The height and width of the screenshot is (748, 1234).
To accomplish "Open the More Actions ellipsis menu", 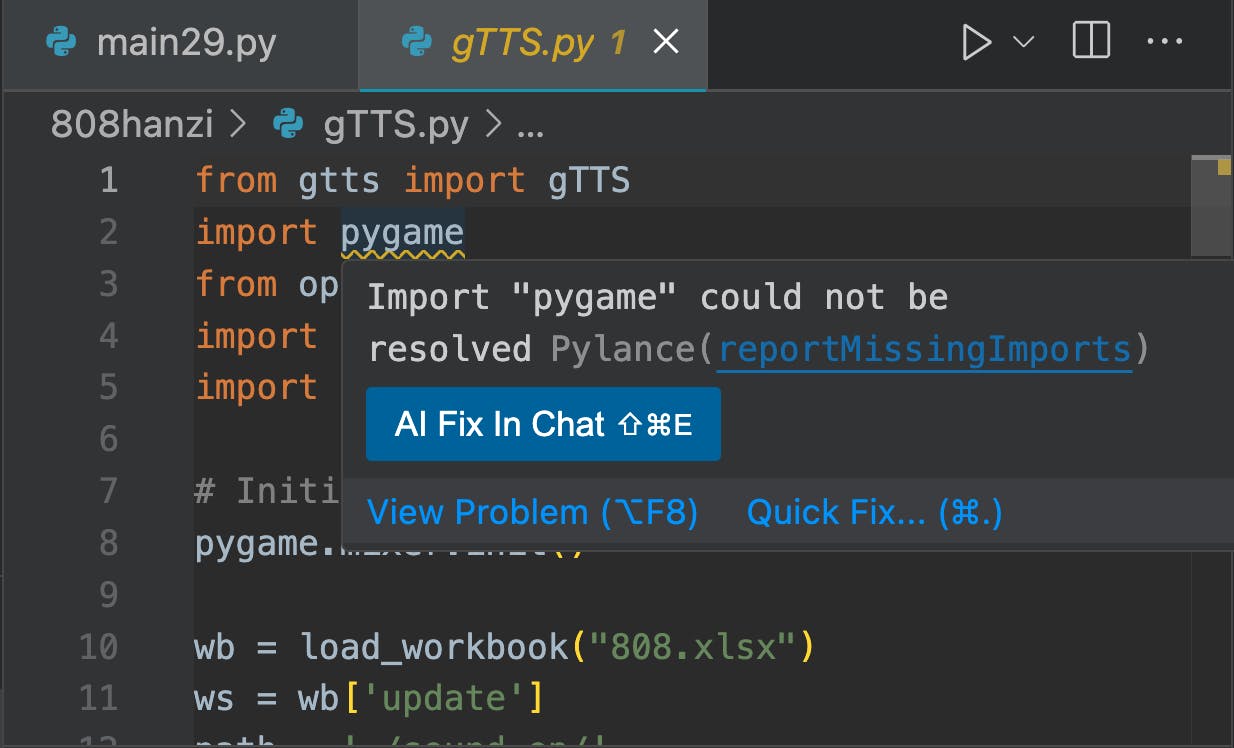I will [1164, 43].
